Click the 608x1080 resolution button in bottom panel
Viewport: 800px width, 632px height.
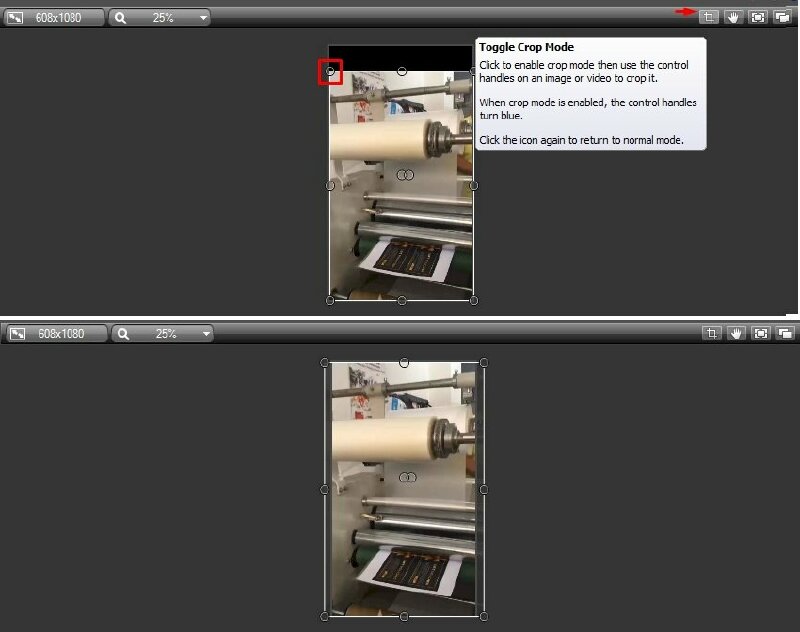[58, 334]
